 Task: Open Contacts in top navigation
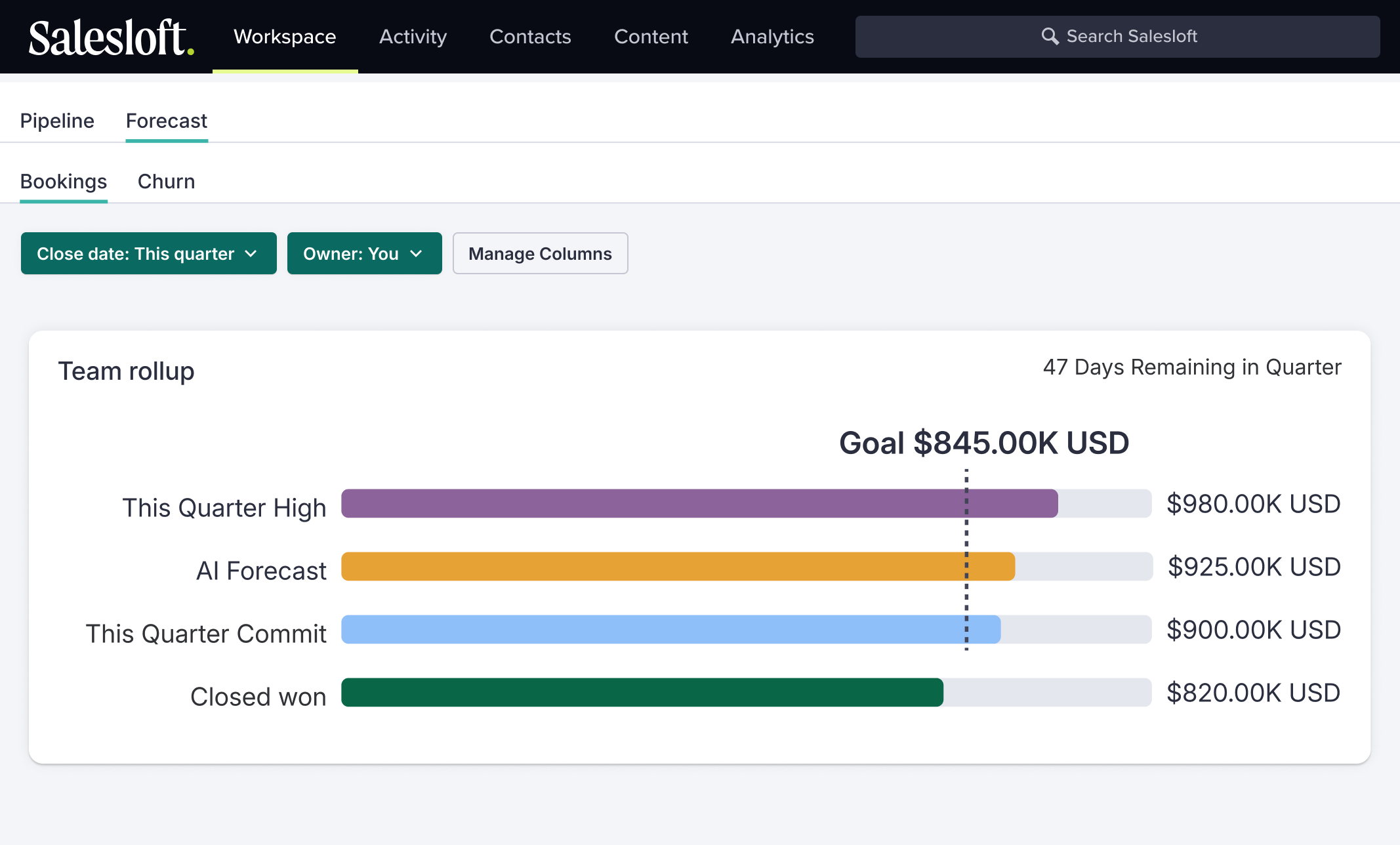(530, 37)
